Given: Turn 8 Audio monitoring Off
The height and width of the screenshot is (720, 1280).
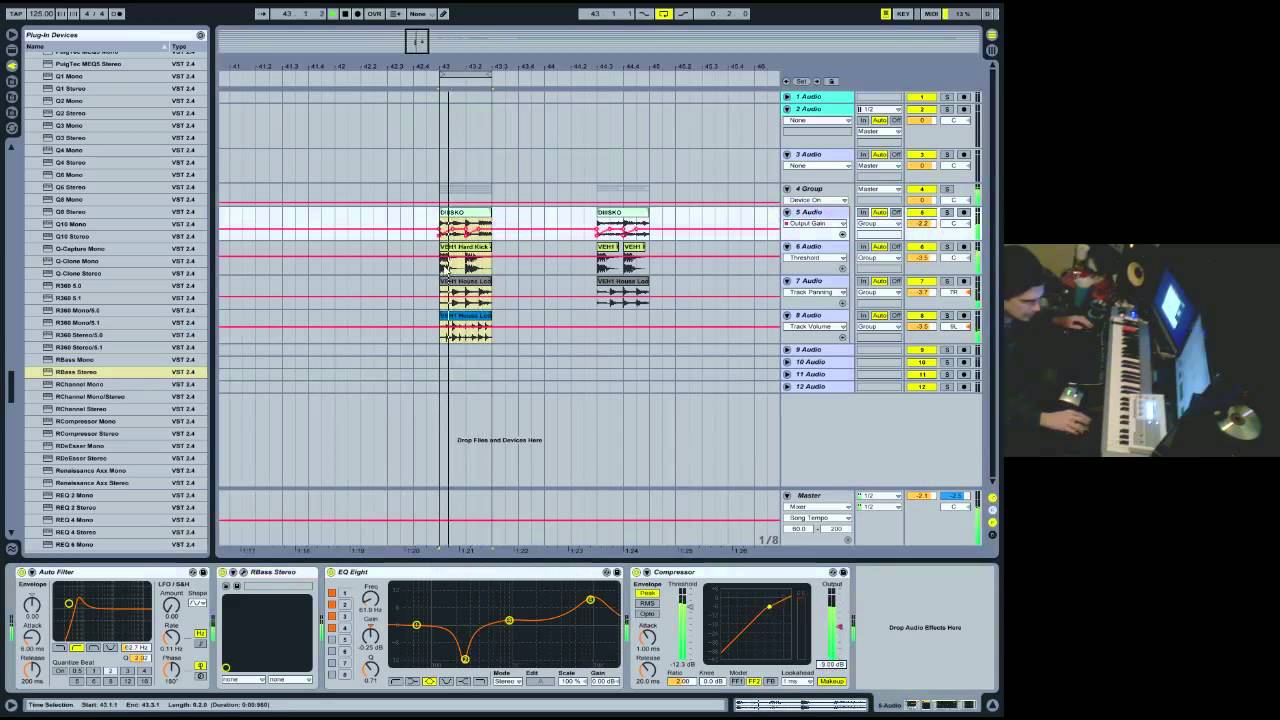Looking at the screenshot, I should (x=896, y=316).
